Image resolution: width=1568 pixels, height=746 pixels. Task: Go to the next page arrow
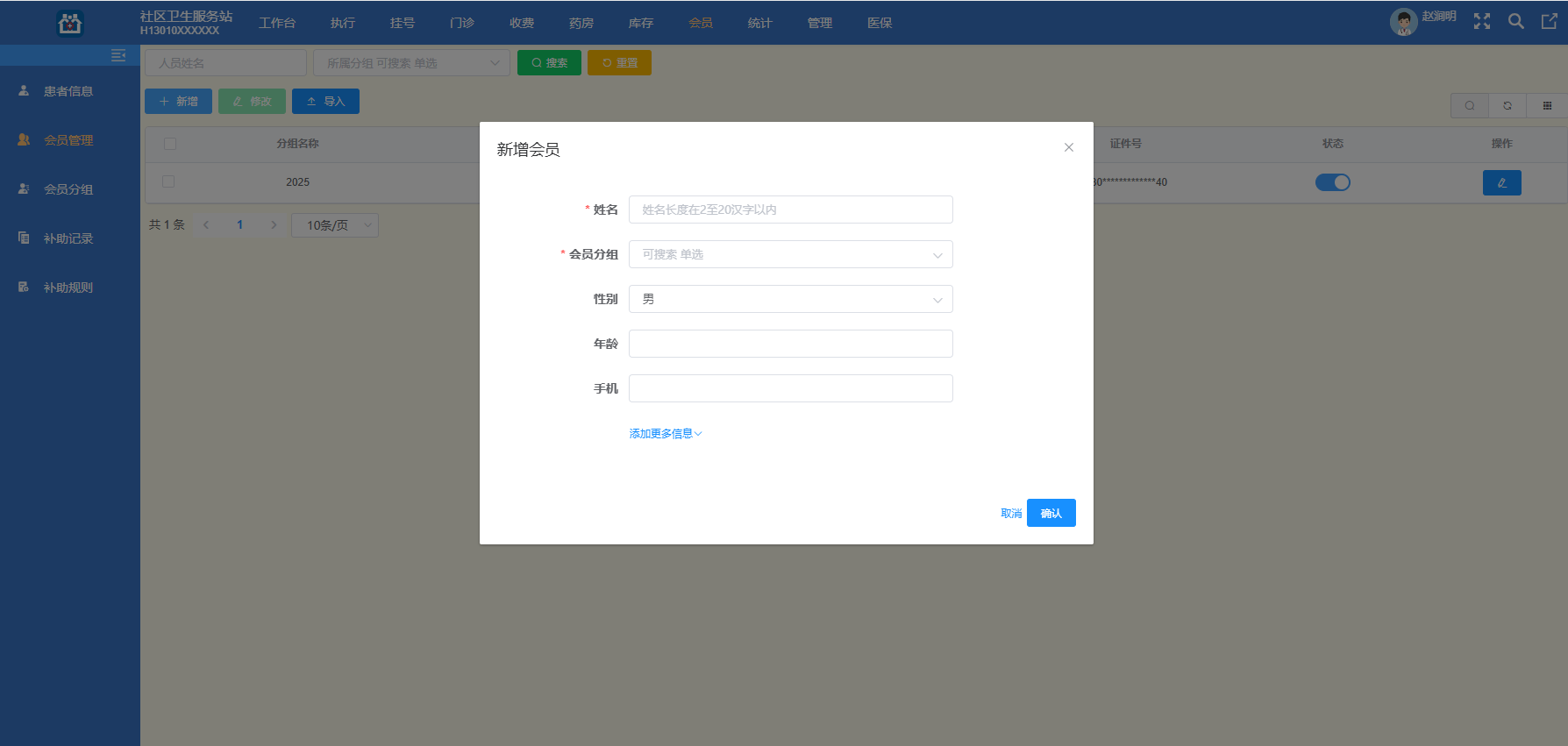coord(274,225)
